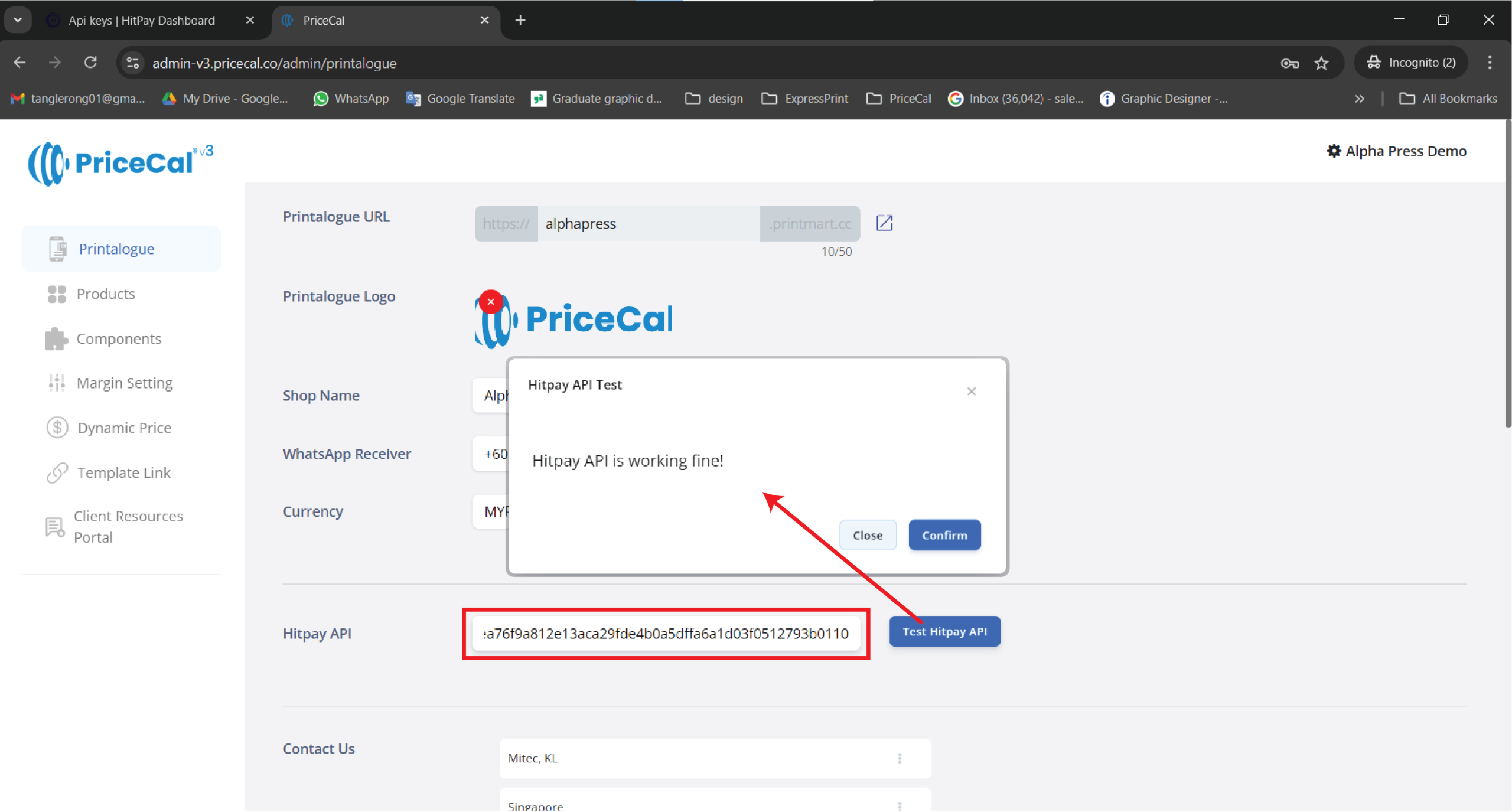
Task: Click the Products grid icon
Action: pyautogui.click(x=57, y=294)
